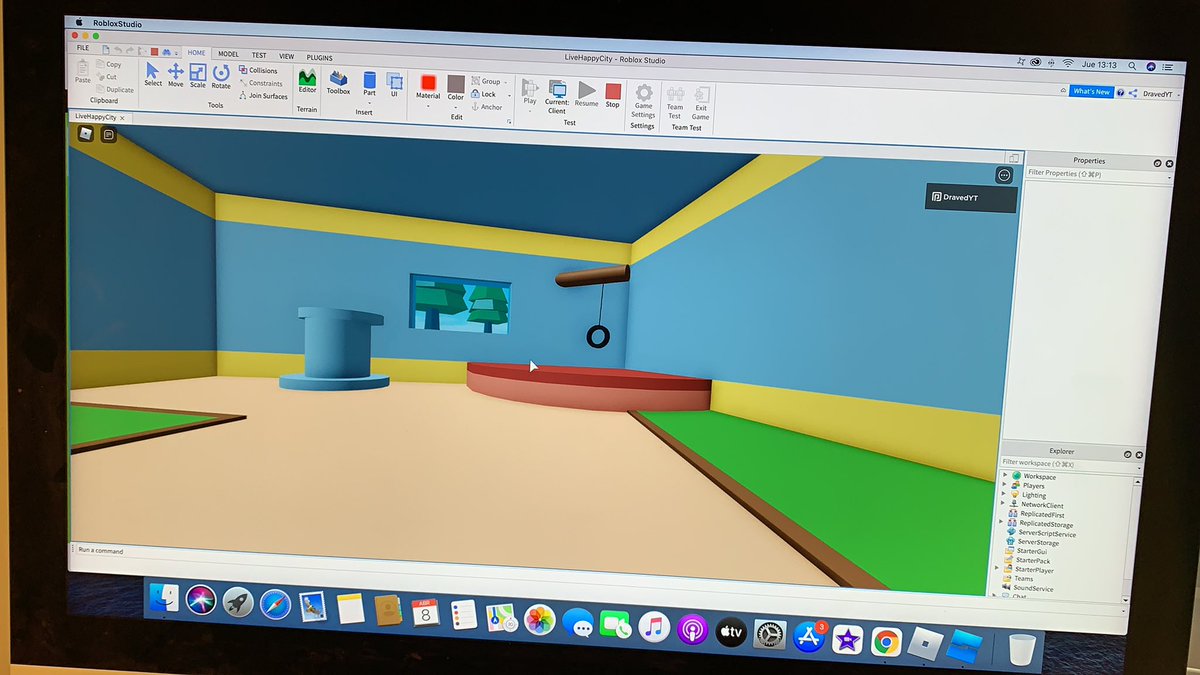Click Paste in Clipboard group
The width and height of the screenshot is (1200, 675).
[x=83, y=70]
